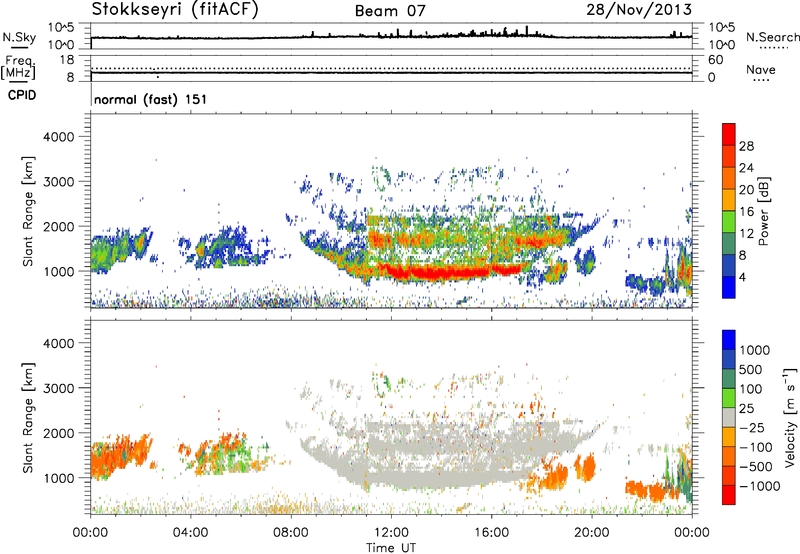800x554 pixels.
Task: Click "2000" on the velocity panel range axis
Action: pos(58,433)
